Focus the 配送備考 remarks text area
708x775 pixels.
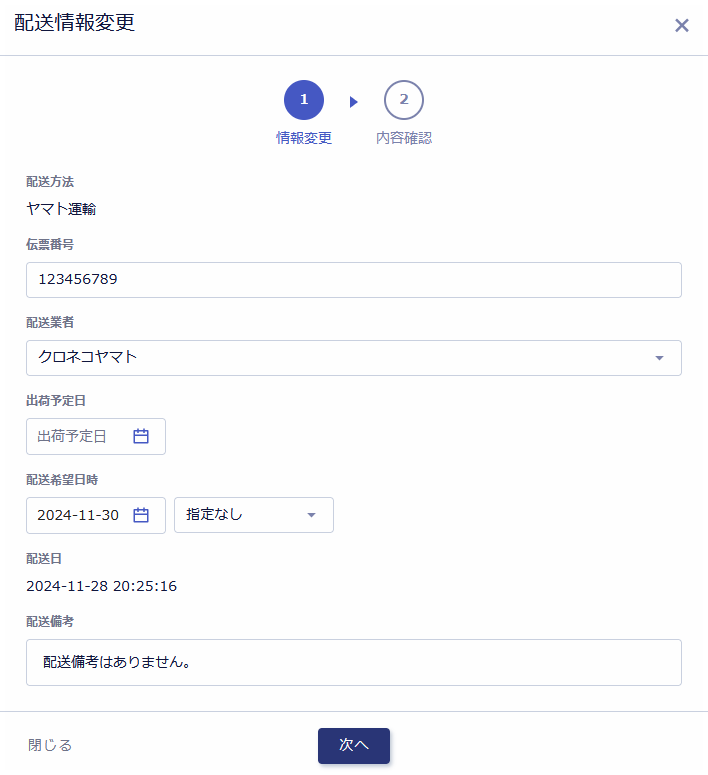(354, 662)
